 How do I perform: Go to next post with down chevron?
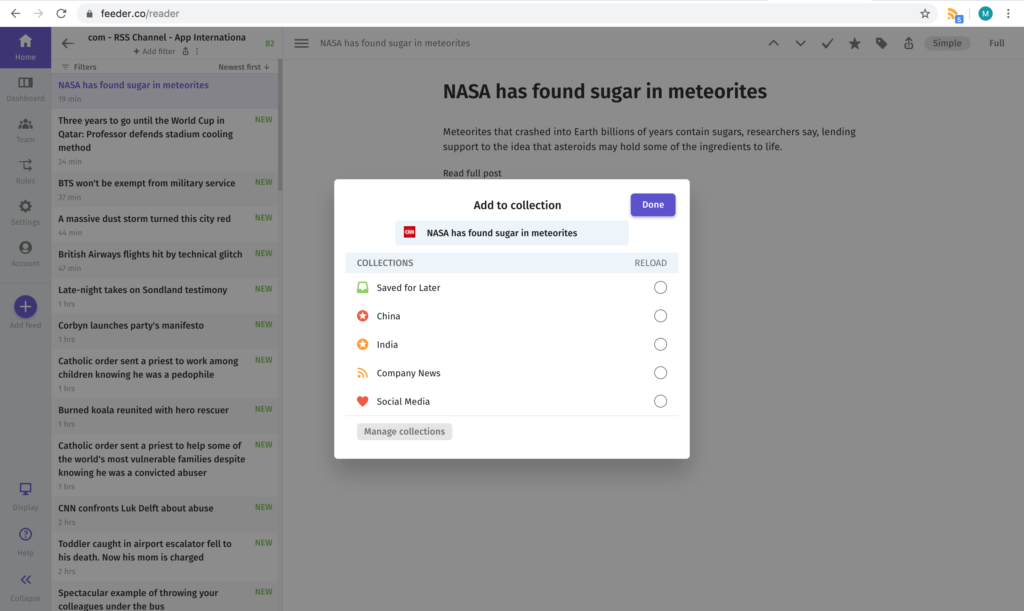(x=800, y=43)
